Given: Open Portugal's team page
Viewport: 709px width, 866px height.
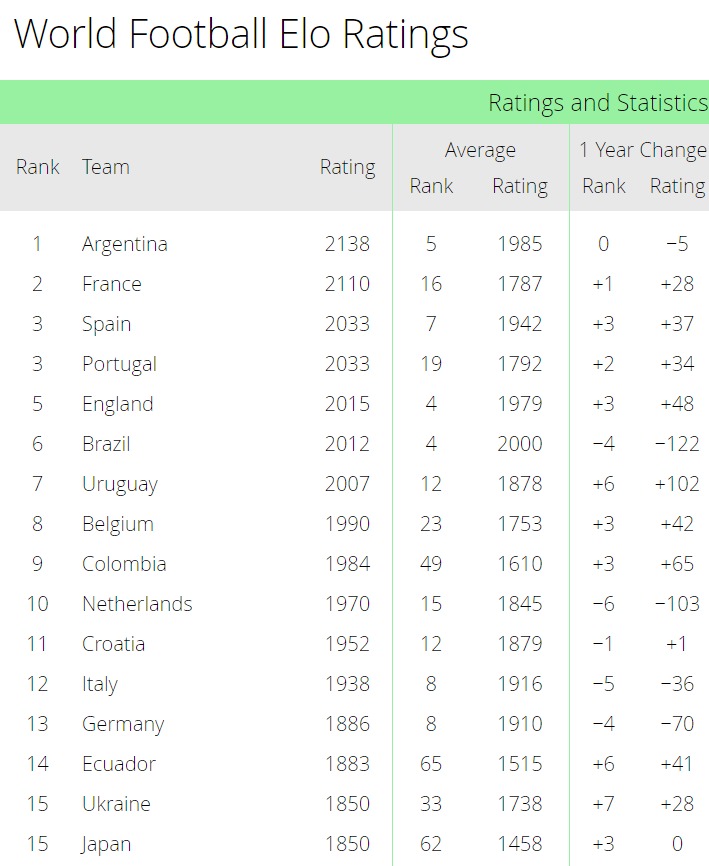Looking at the screenshot, I should [x=119, y=364].
